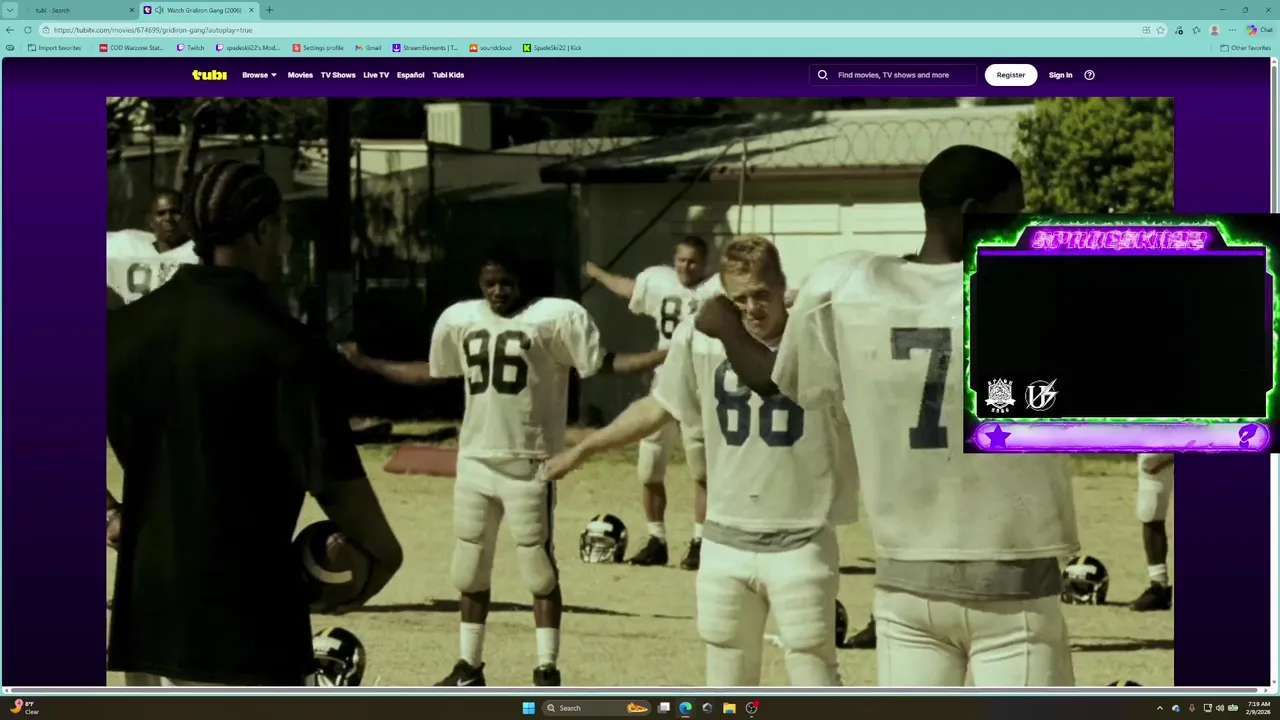Open the browser extensions icon
Screen dimensions: 1280x720
[x=1180, y=30]
